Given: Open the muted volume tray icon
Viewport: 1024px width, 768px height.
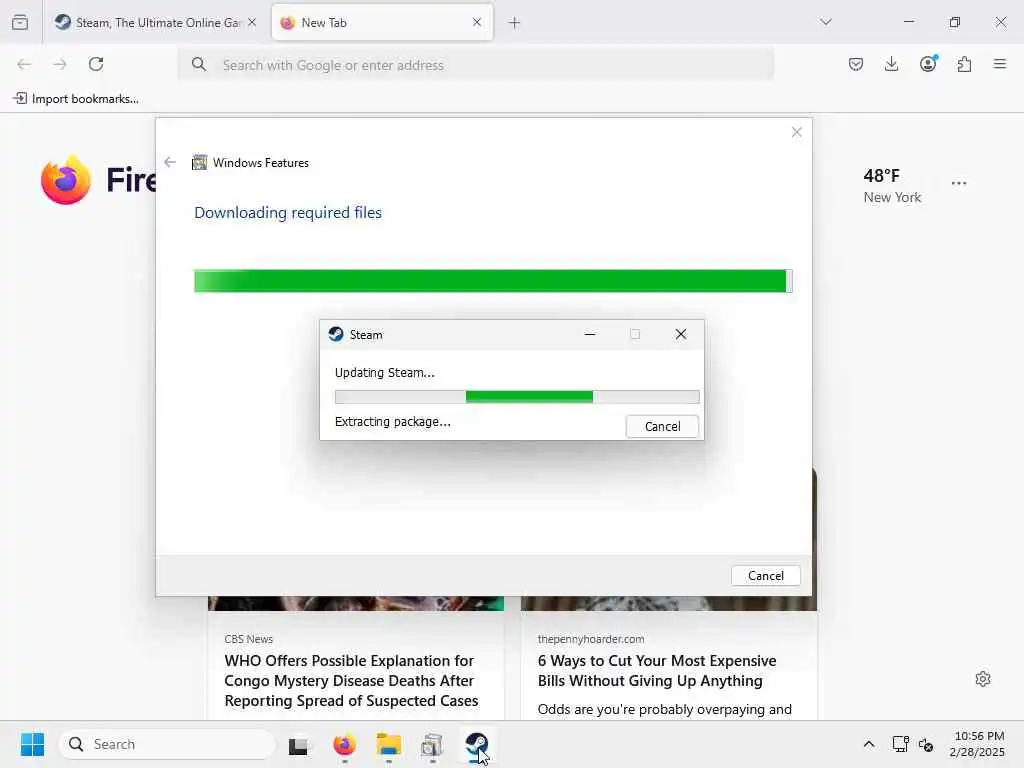Looking at the screenshot, I should [925, 744].
